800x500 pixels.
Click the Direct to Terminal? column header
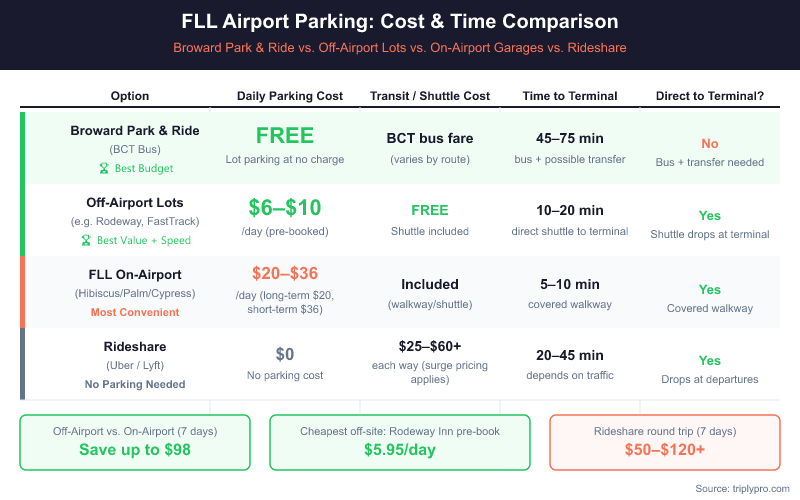710,96
